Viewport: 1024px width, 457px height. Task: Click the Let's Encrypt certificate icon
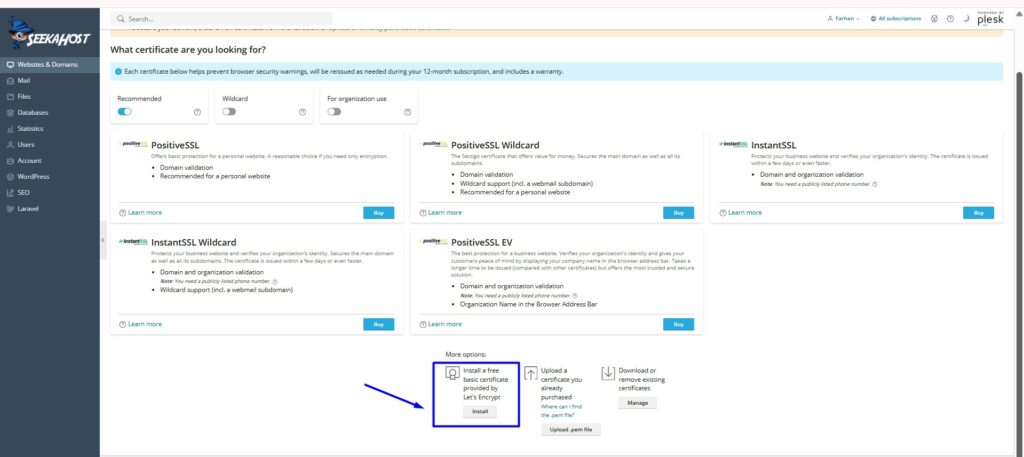452,373
